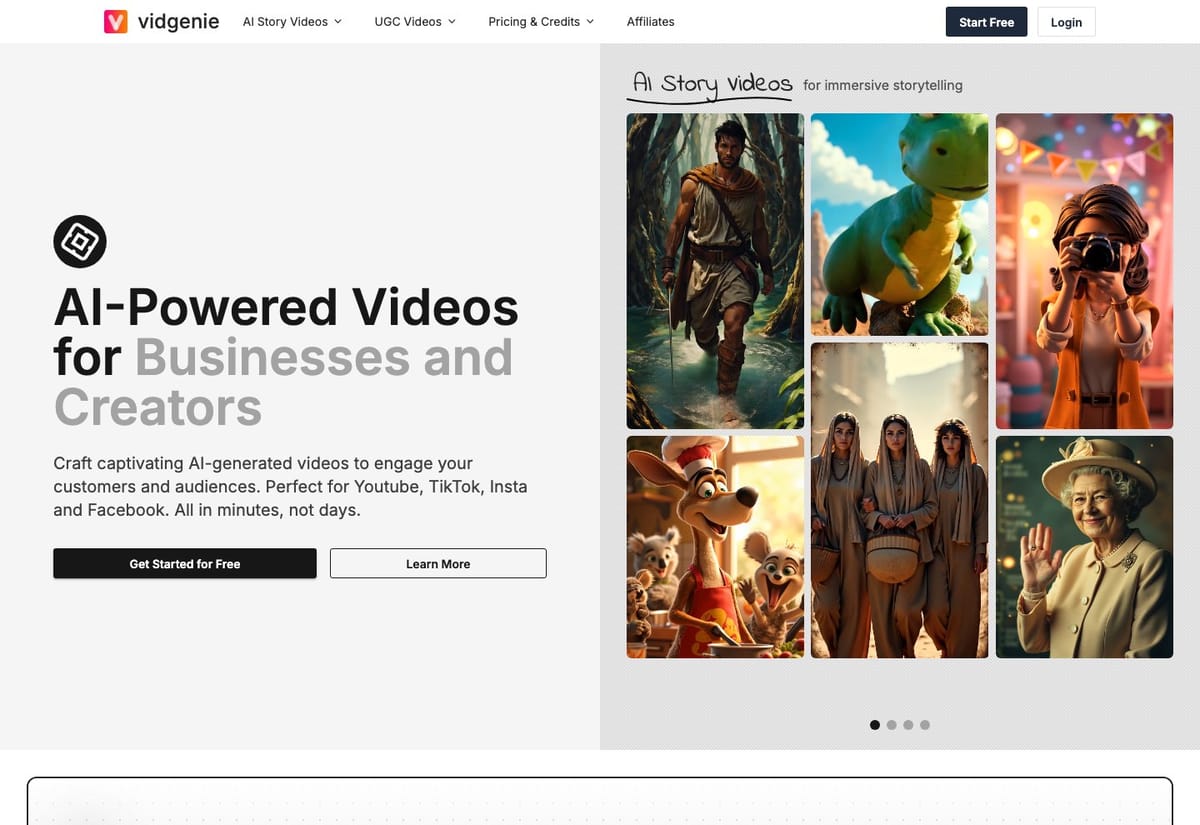1200x825 pixels.
Task: Open the AI Story Videos menu
Action: coord(292,21)
